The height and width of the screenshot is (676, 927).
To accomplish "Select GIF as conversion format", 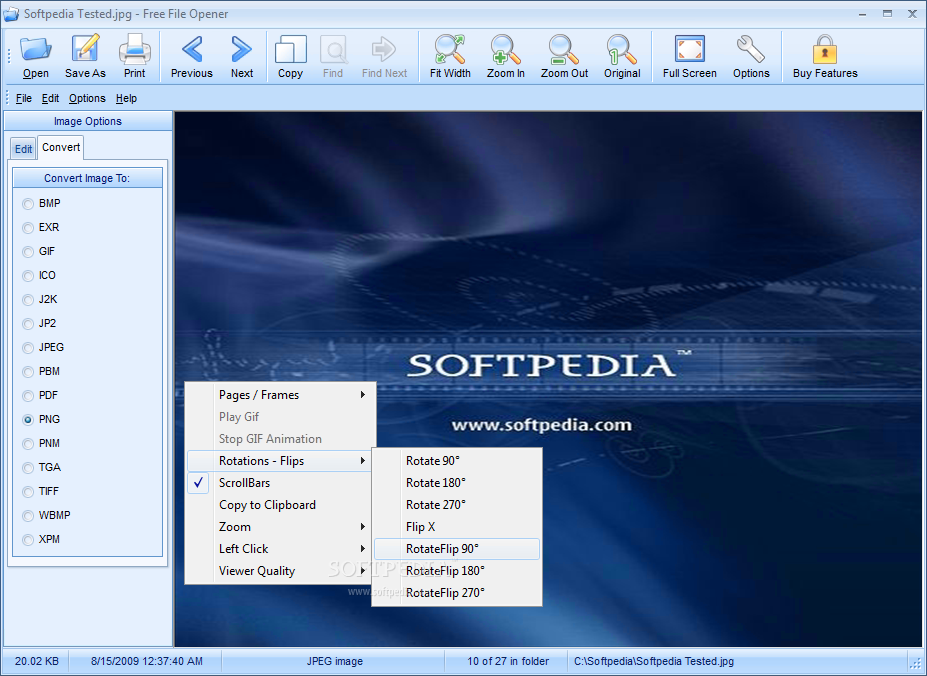I will [28, 252].
